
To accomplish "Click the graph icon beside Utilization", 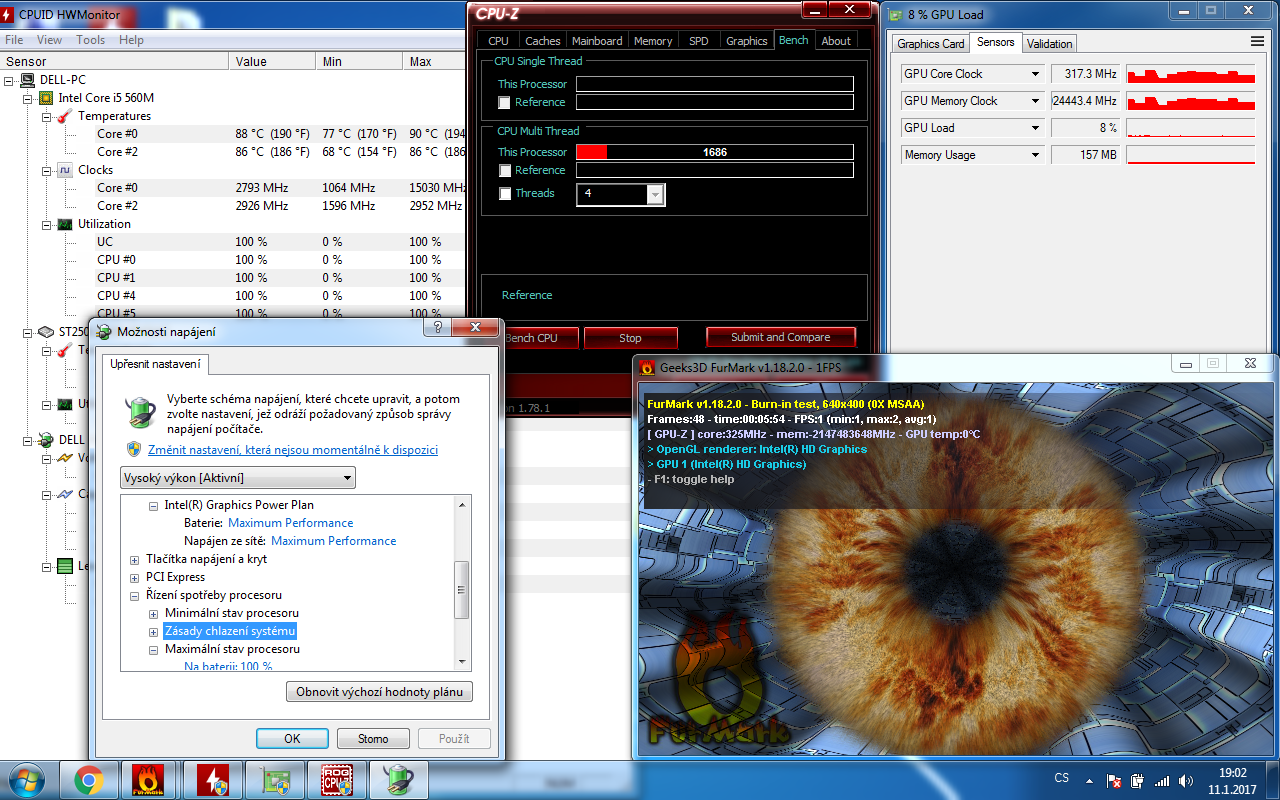I will [64, 224].
